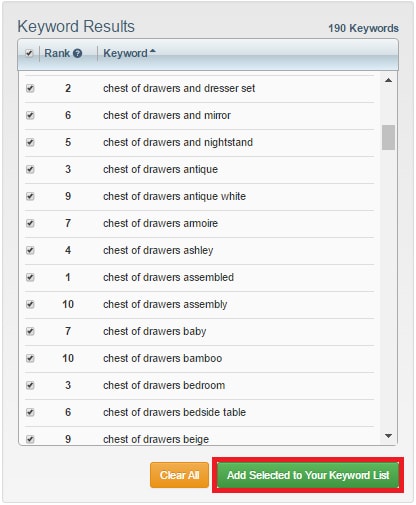Select the keyword 'chest of drawers and dresser set'
Screen dimensions: 416x505
[179, 88]
